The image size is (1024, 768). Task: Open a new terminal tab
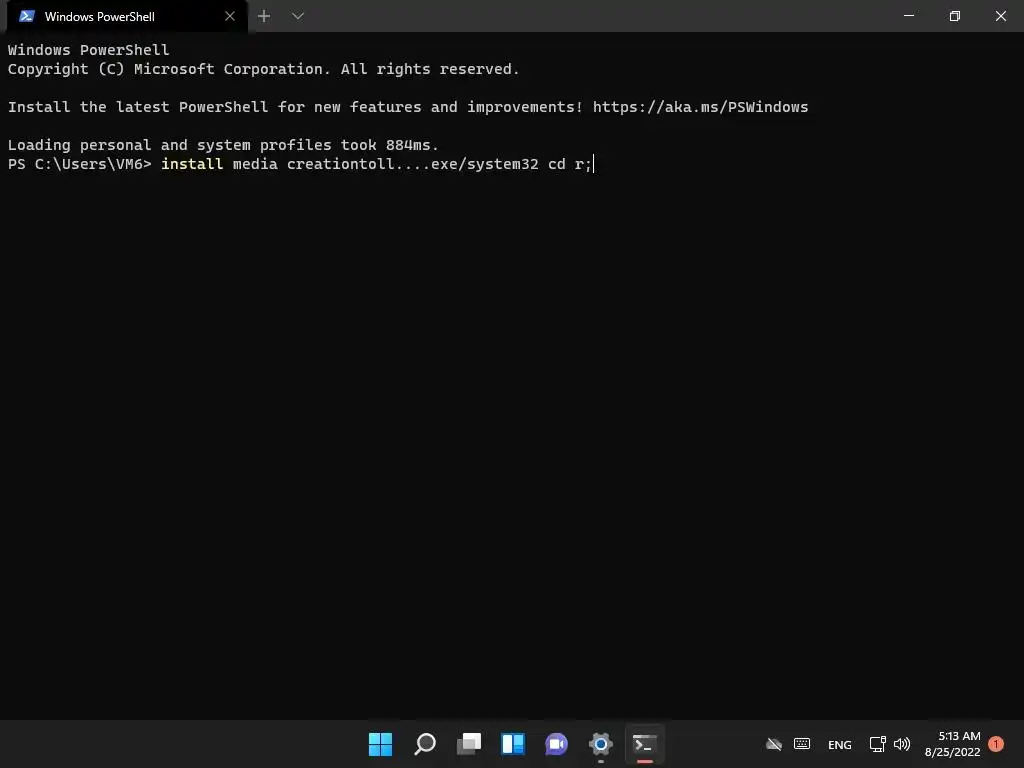(264, 16)
